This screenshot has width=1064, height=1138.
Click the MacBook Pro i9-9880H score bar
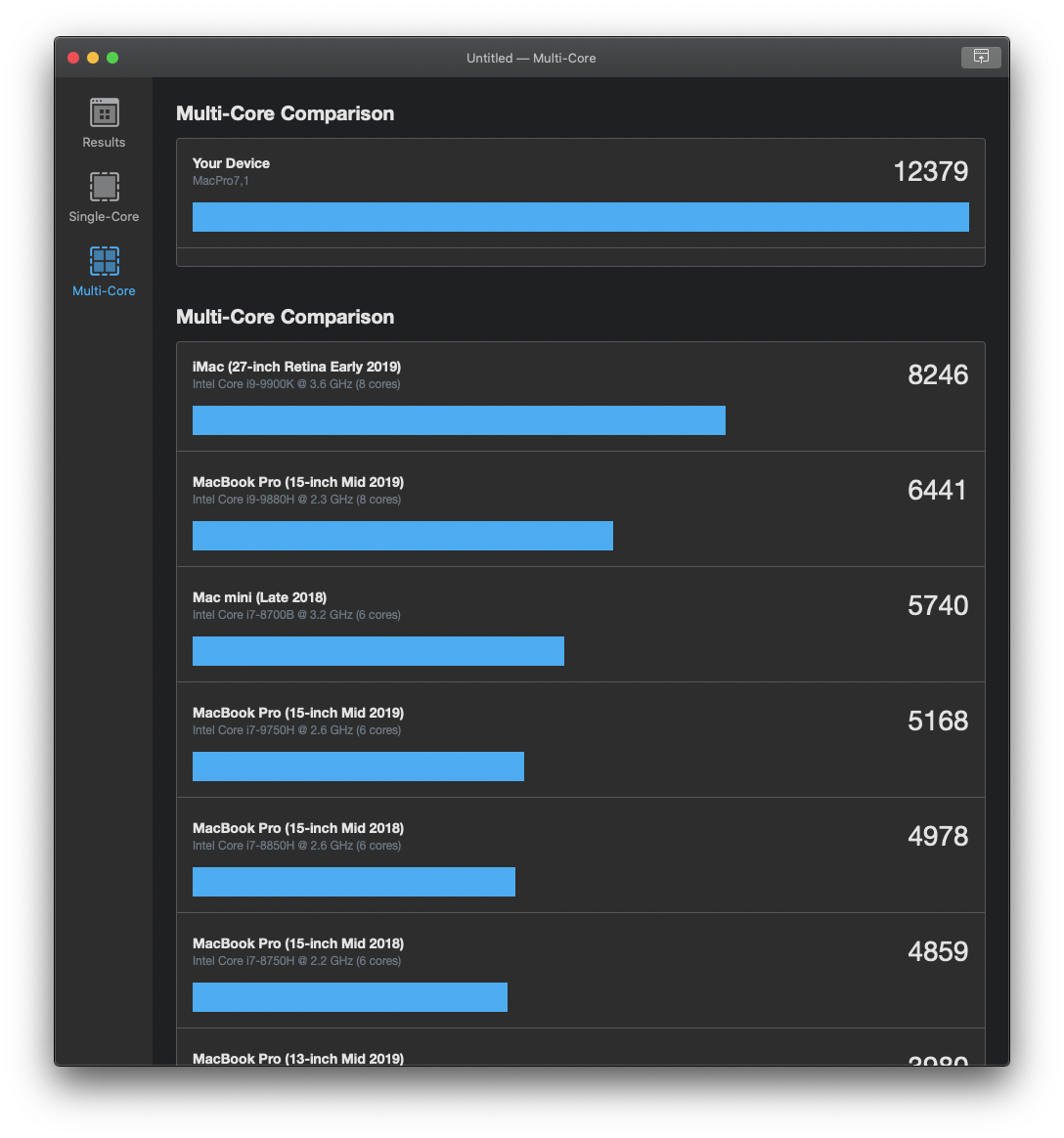(403, 536)
